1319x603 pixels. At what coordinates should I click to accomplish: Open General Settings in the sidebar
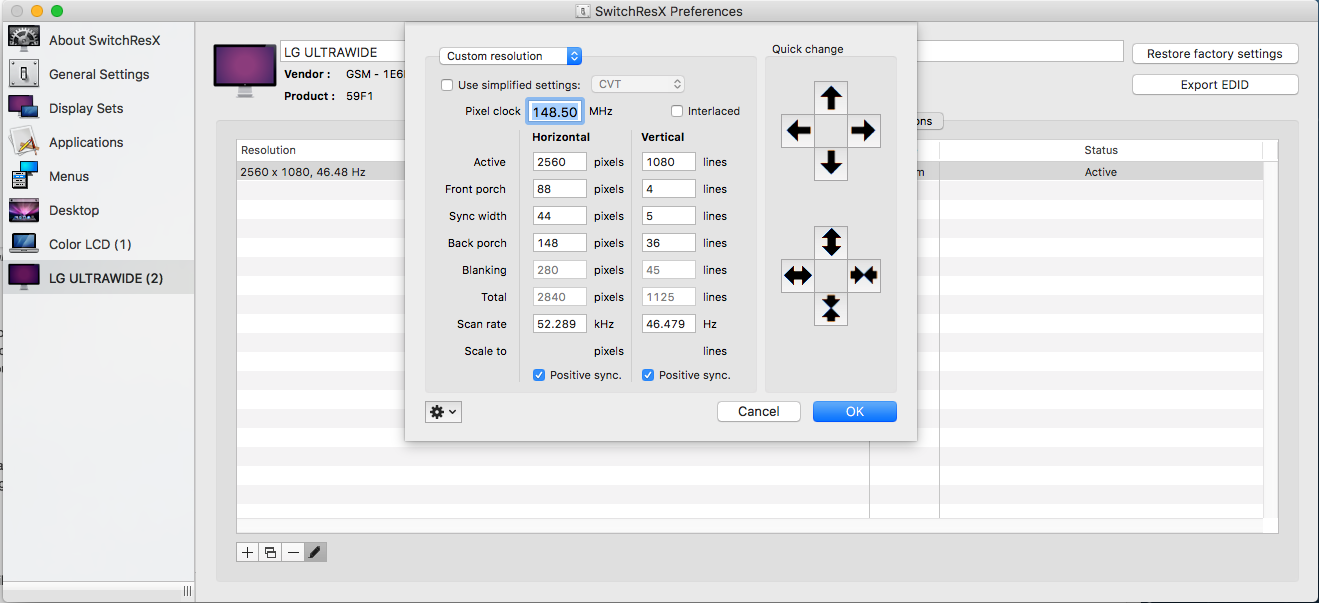point(99,74)
